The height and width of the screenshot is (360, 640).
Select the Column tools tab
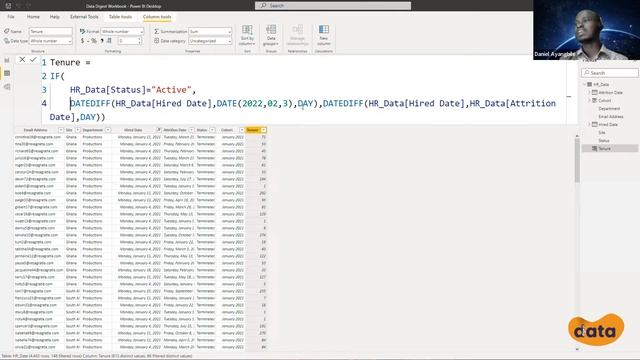click(x=157, y=17)
